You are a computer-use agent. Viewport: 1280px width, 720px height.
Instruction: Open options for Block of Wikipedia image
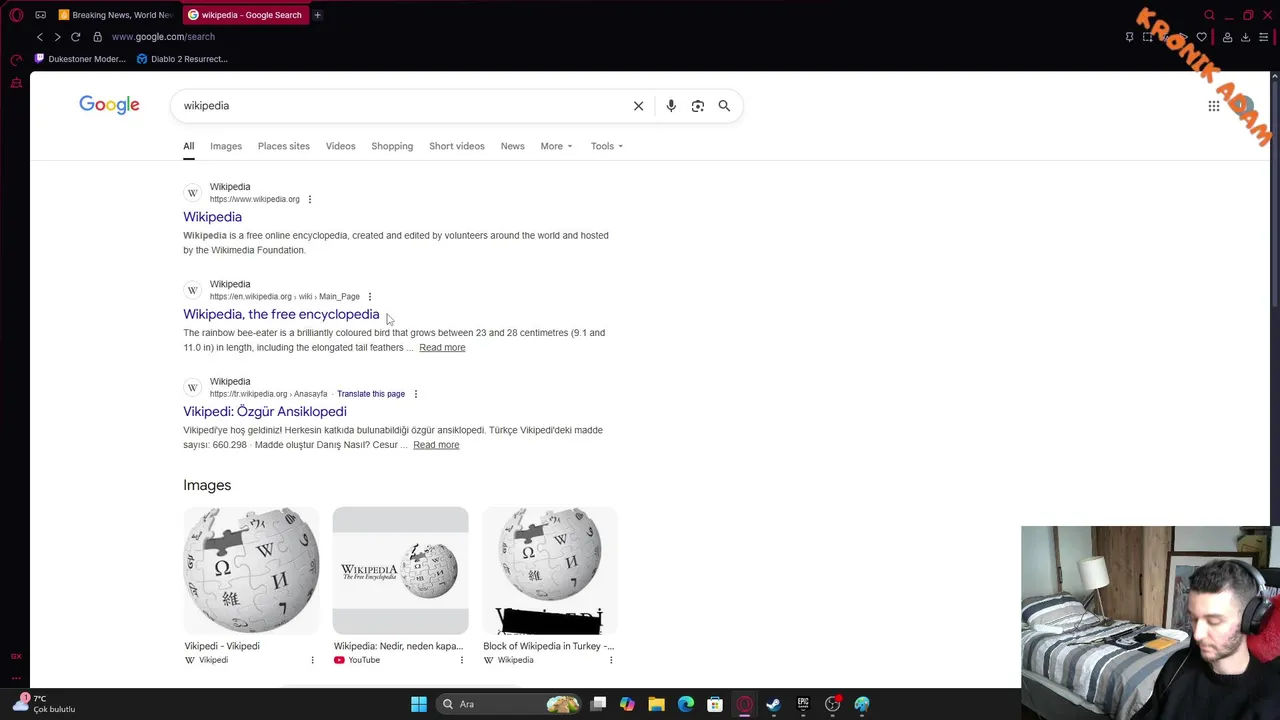coord(611,660)
